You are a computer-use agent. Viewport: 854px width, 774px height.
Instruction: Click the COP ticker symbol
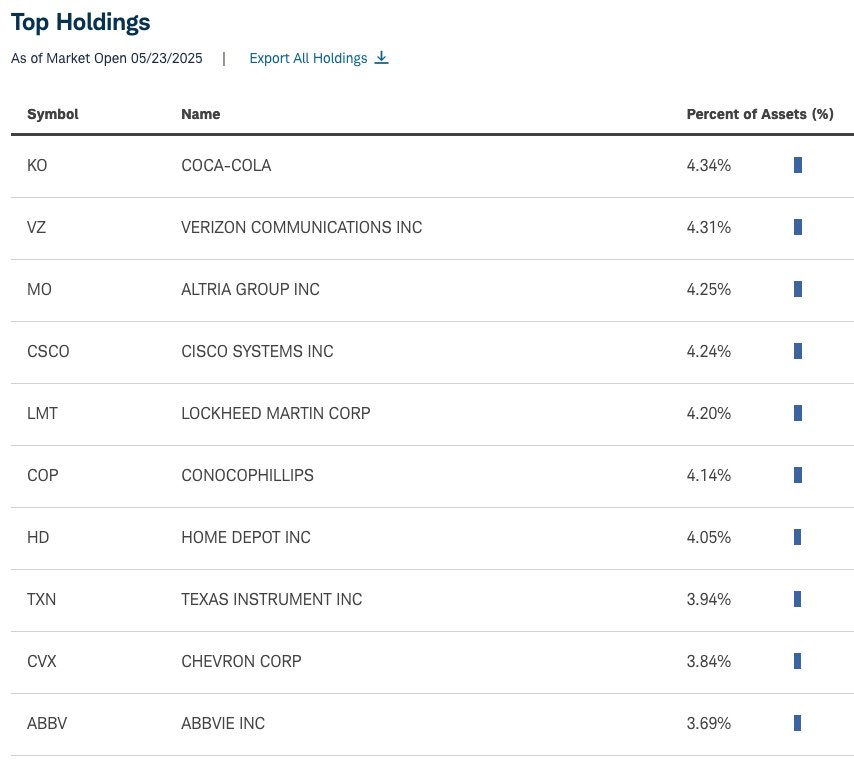click(42, 476)
